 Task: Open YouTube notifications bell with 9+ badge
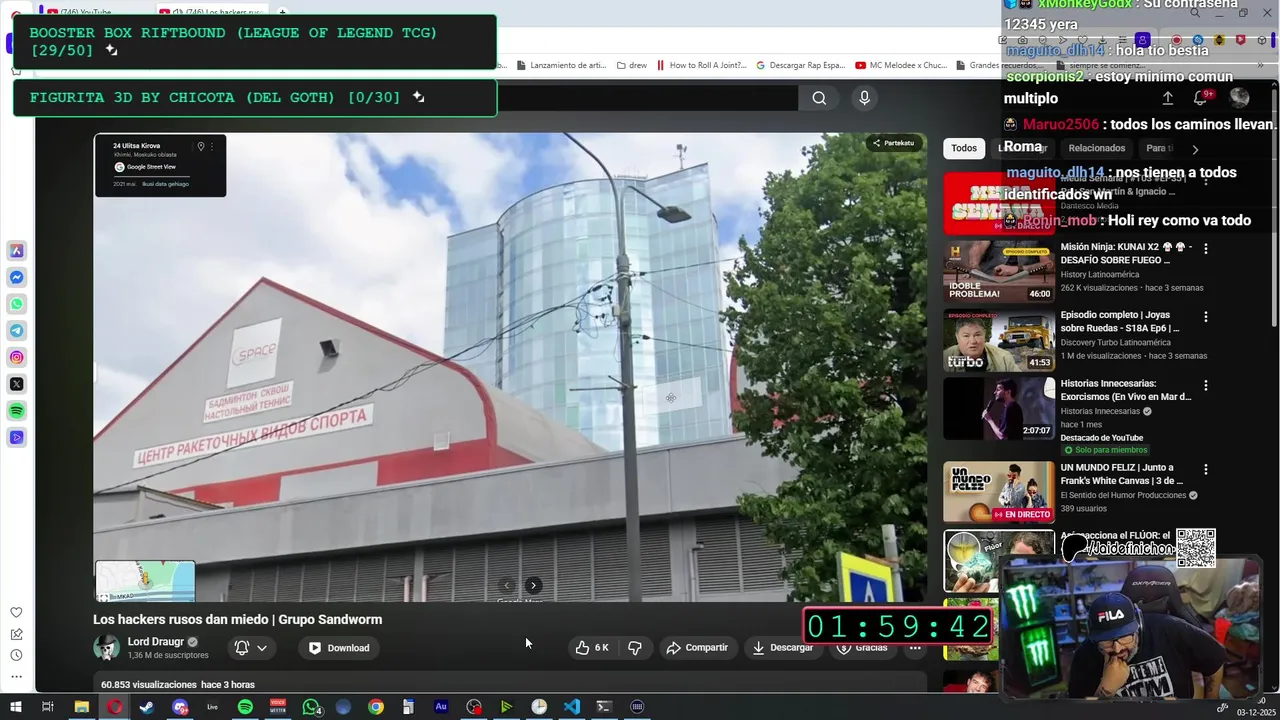coord(1200,98)
